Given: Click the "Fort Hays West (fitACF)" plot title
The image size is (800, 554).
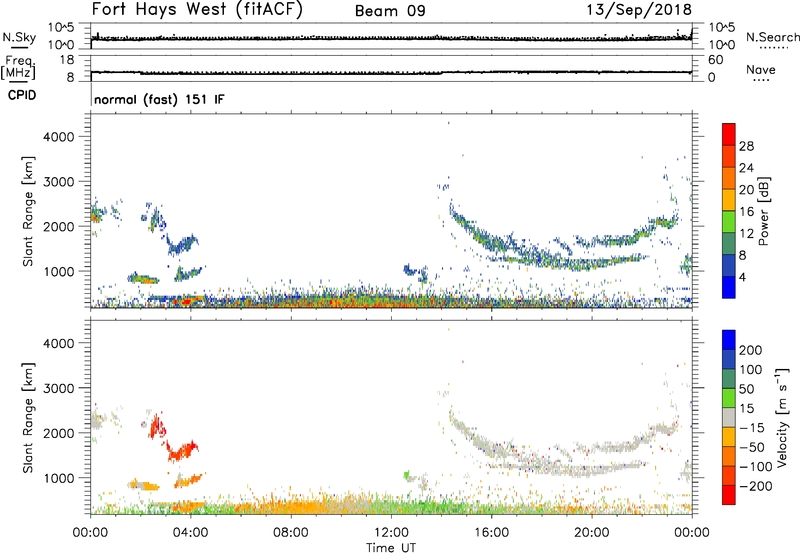Looking at the screenshot, I should [197, 9].
